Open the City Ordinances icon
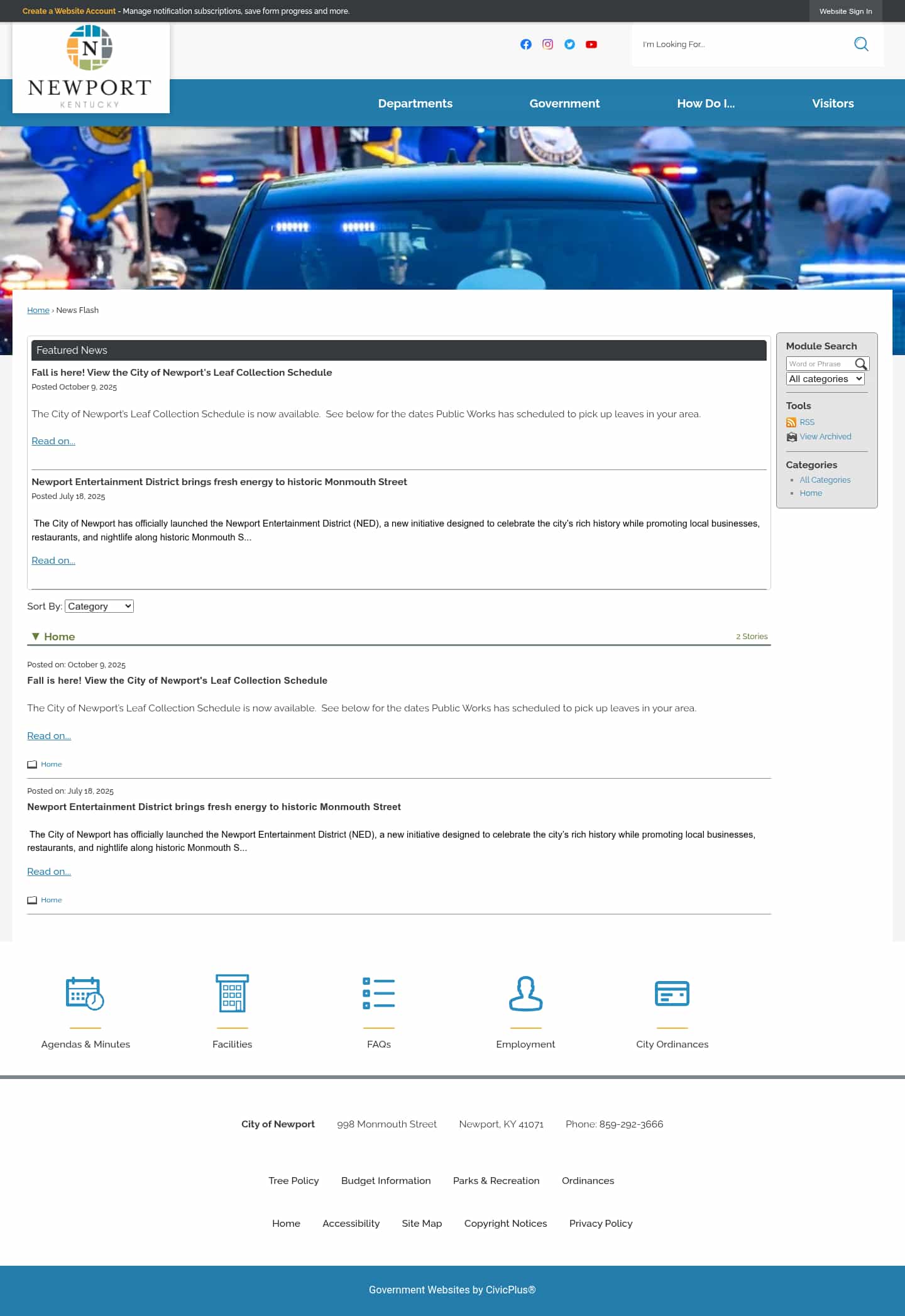Viewport: 905px width, 1316px height. tap(672, 994)
